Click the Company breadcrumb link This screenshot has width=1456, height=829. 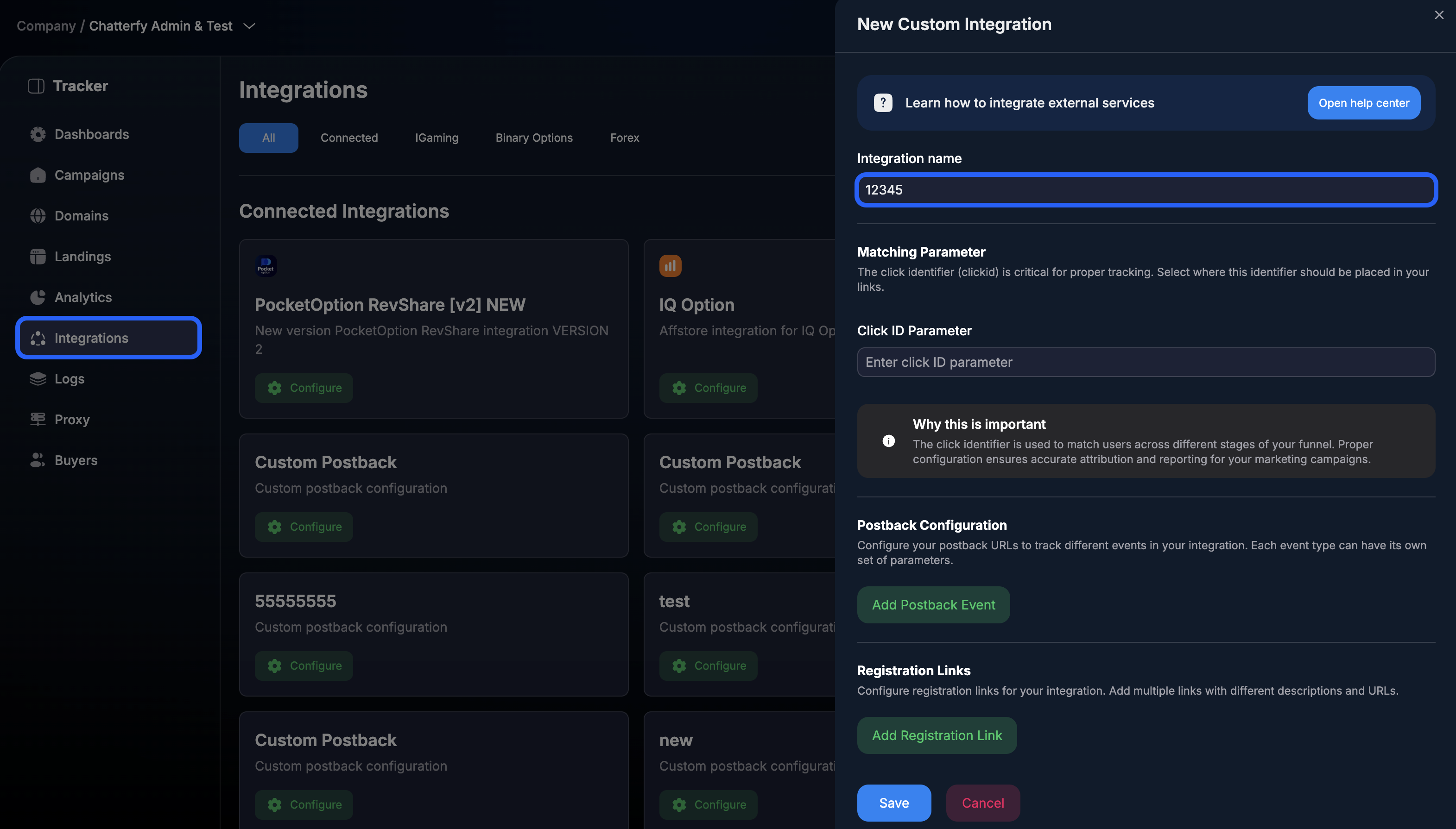[x=46, y=26]
